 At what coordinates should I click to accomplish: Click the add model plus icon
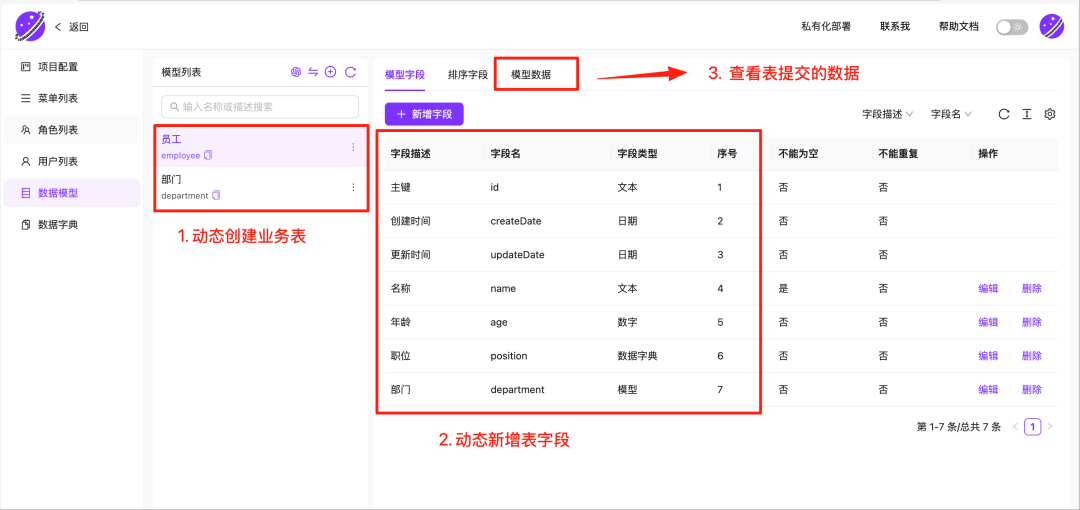[x=331, y=72]
